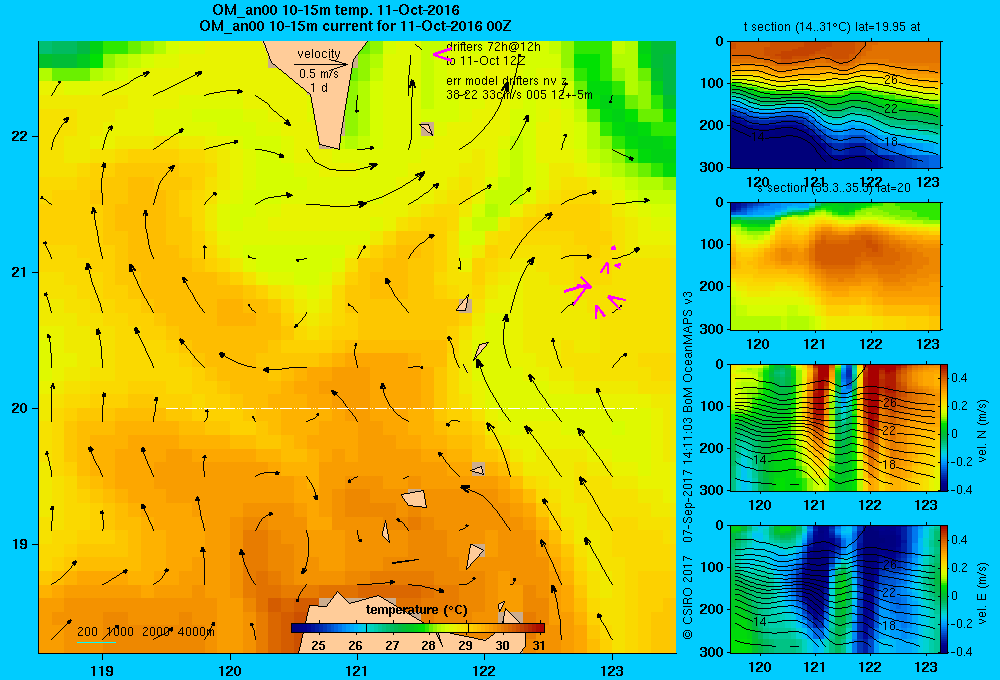Select the 'drifters 72h@12h' annotation
Screen dimensions: 1000x680
tap(494, 47)
